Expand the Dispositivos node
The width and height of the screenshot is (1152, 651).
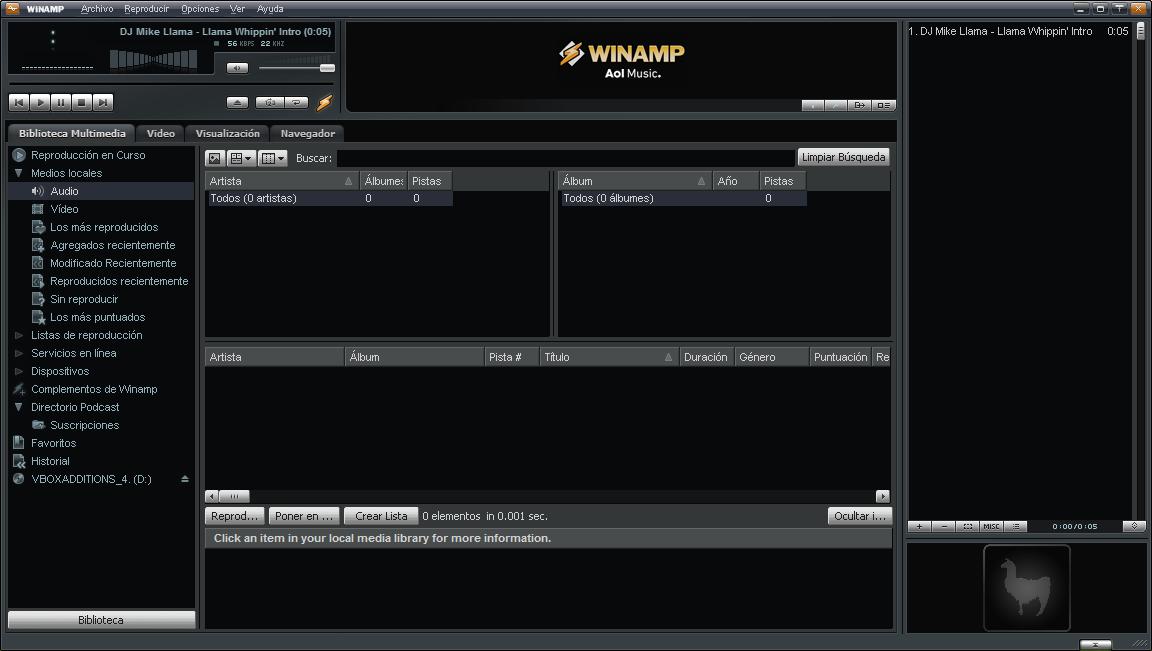(x=18, y=371)
